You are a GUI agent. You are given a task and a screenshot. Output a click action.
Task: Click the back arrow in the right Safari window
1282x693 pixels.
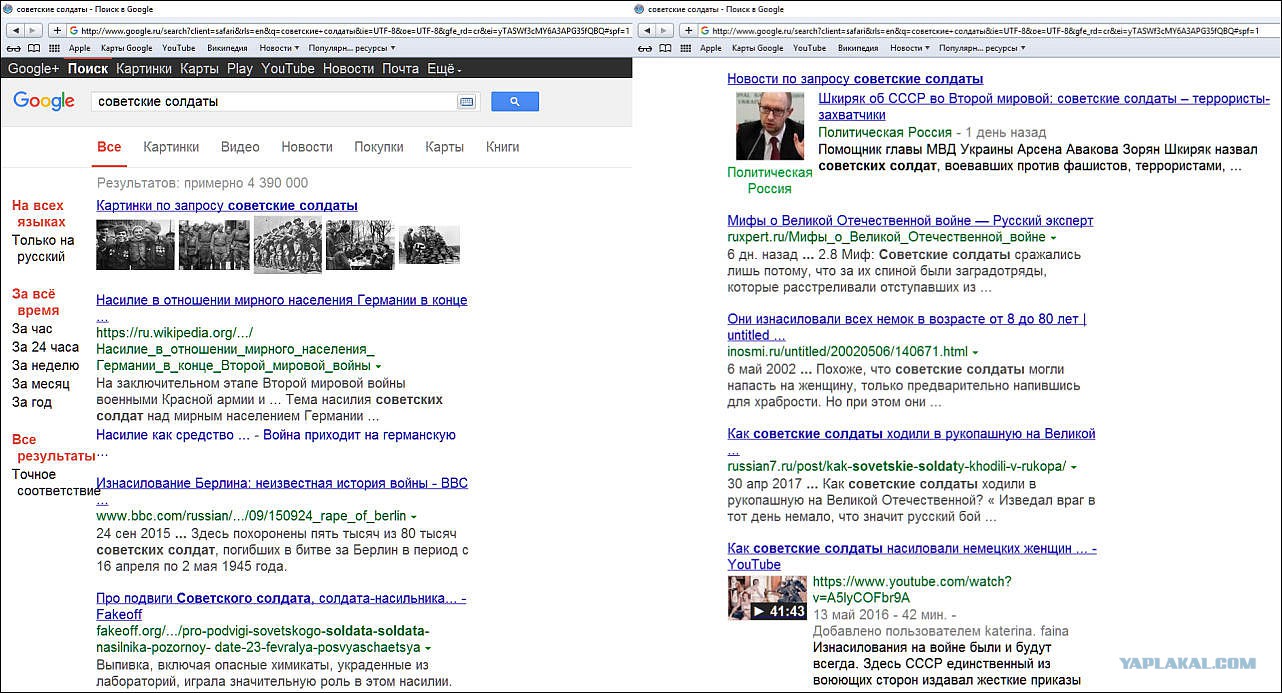[x=645, y=31]
